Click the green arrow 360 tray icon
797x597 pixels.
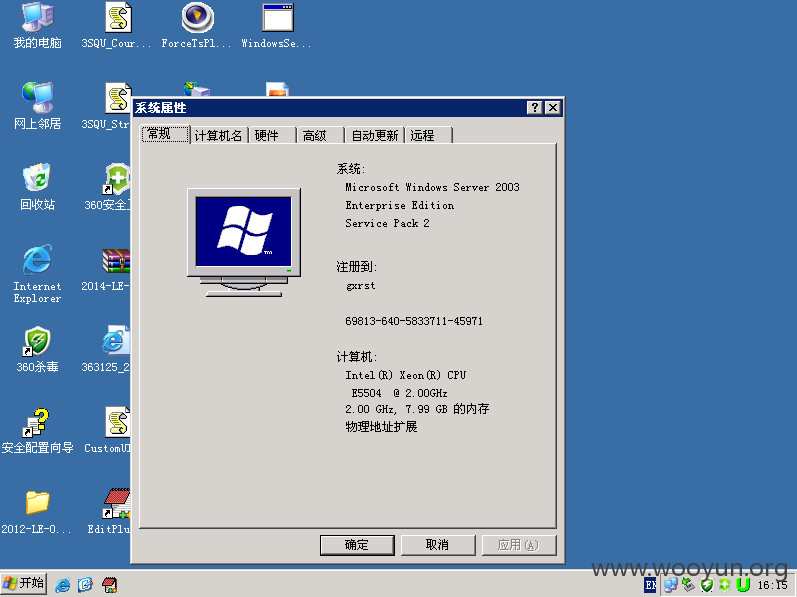click(725, 585)
